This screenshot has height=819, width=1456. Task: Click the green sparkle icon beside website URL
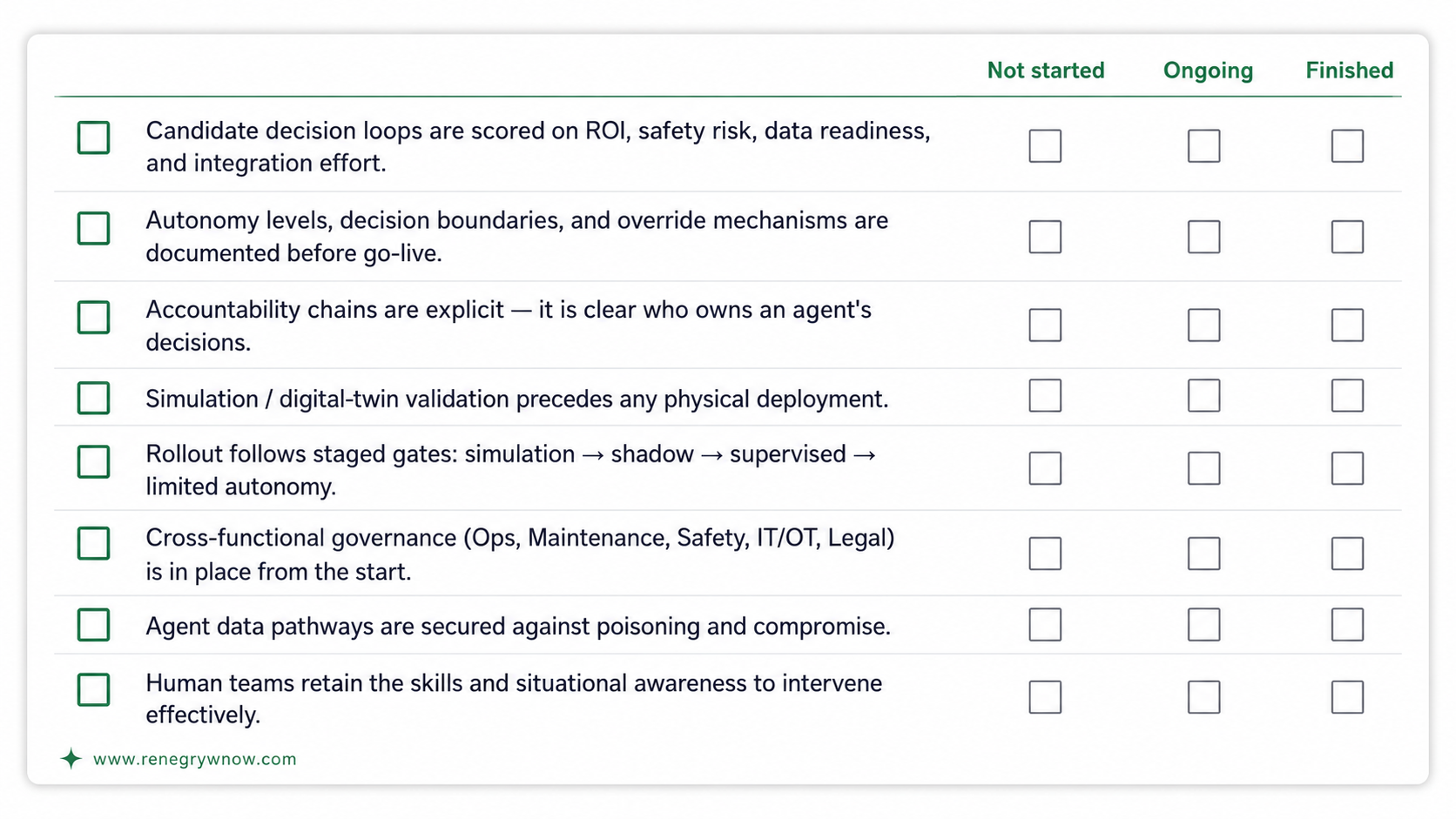coord(71,759)
